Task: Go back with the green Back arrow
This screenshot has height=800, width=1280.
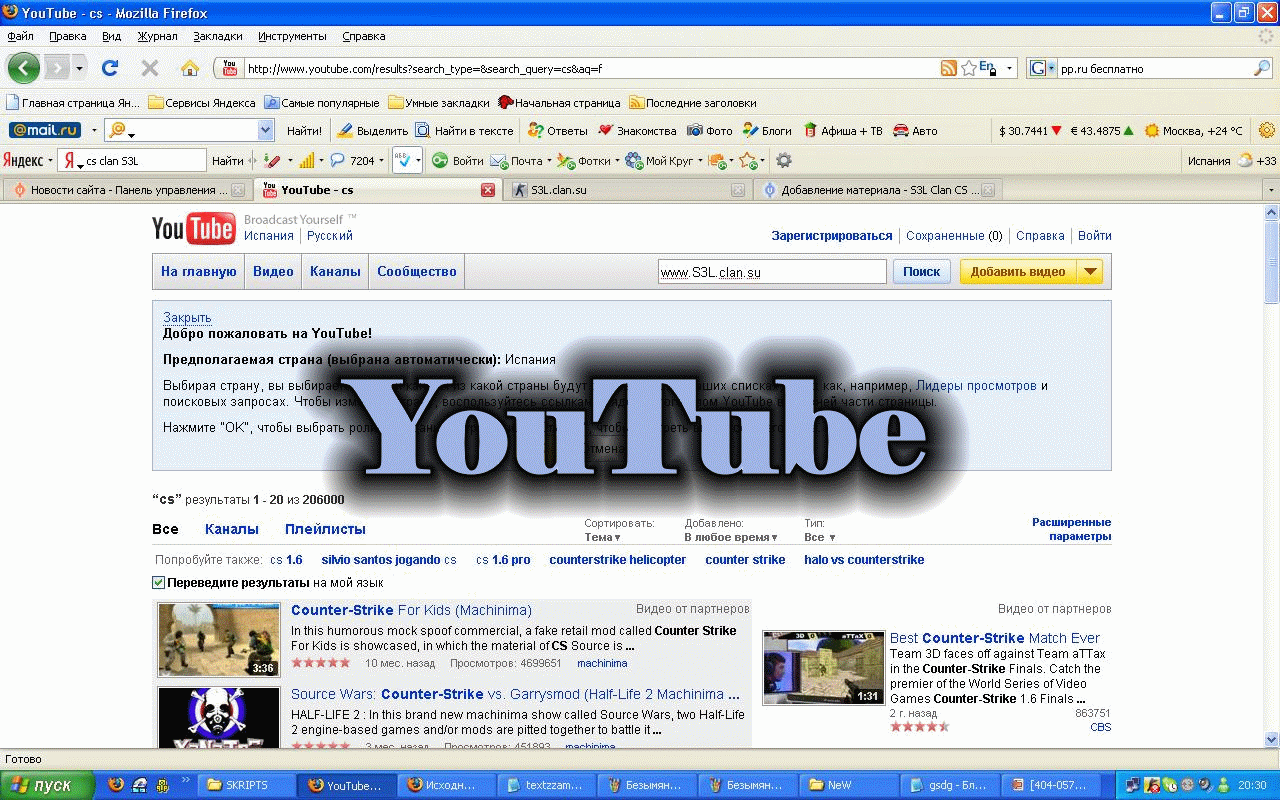Action: pos(24,68)
